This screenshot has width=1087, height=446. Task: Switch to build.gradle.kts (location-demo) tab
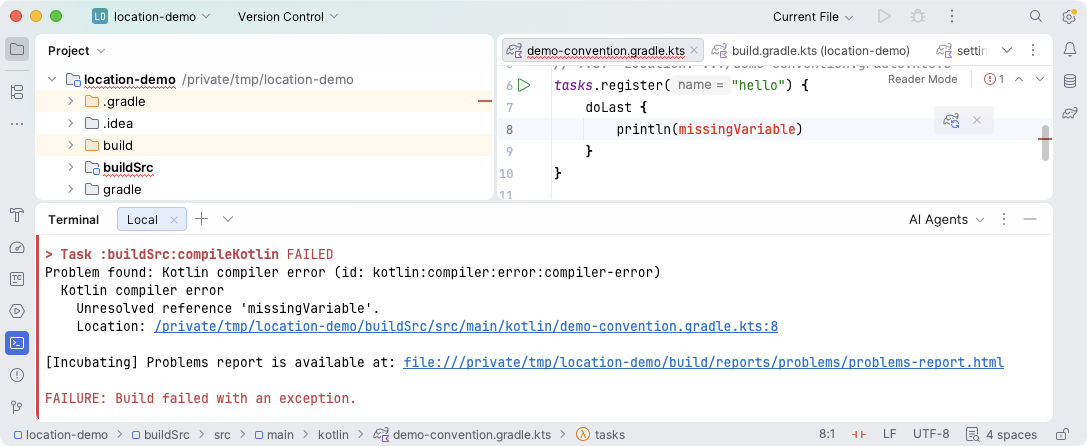click(811, 51)
